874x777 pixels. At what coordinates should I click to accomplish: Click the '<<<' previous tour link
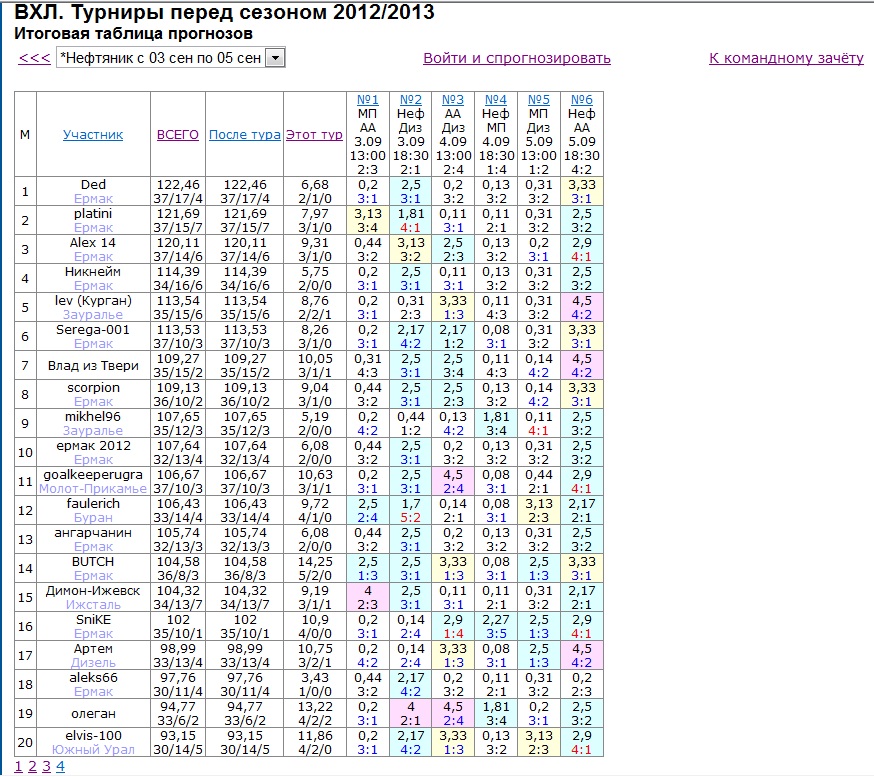(34, 58)
